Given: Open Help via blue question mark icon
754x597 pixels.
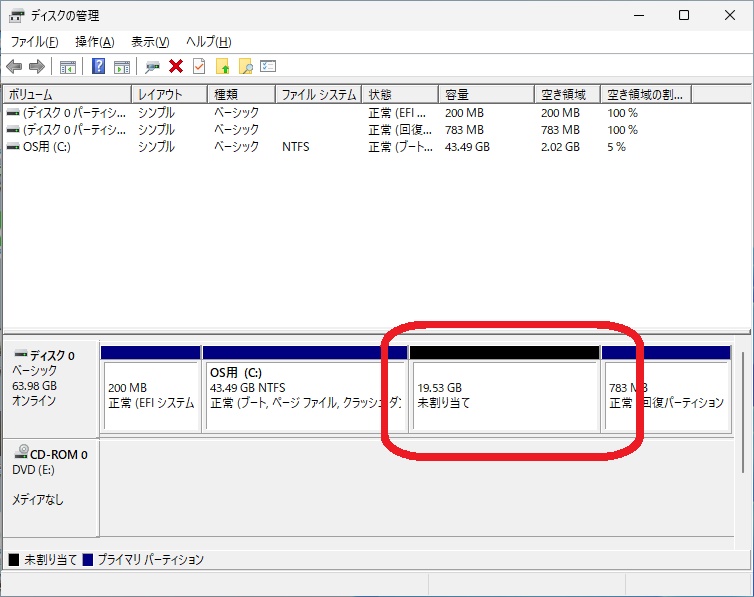Looking at the screenshot, I should (99, 67).
